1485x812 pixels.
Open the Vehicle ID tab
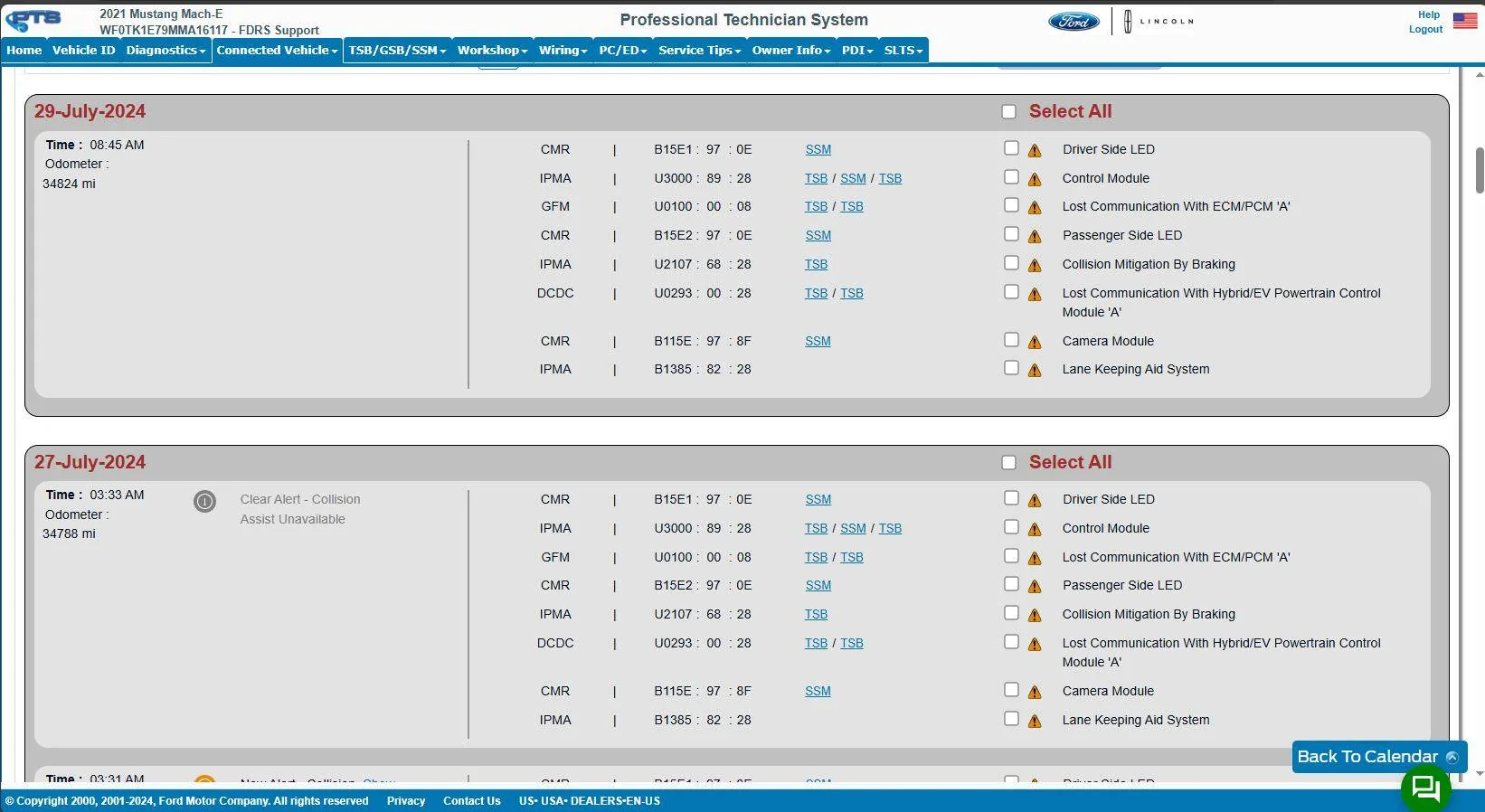(x=84, y=51)
